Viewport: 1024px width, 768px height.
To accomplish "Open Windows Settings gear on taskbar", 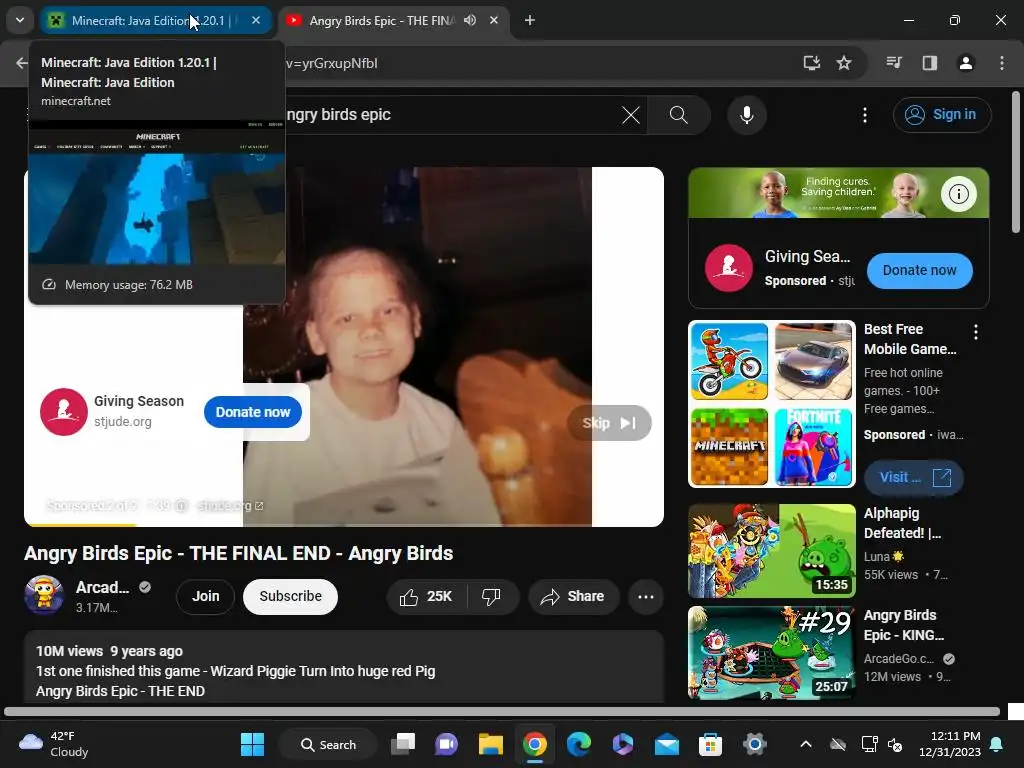I will pos(754,744).
